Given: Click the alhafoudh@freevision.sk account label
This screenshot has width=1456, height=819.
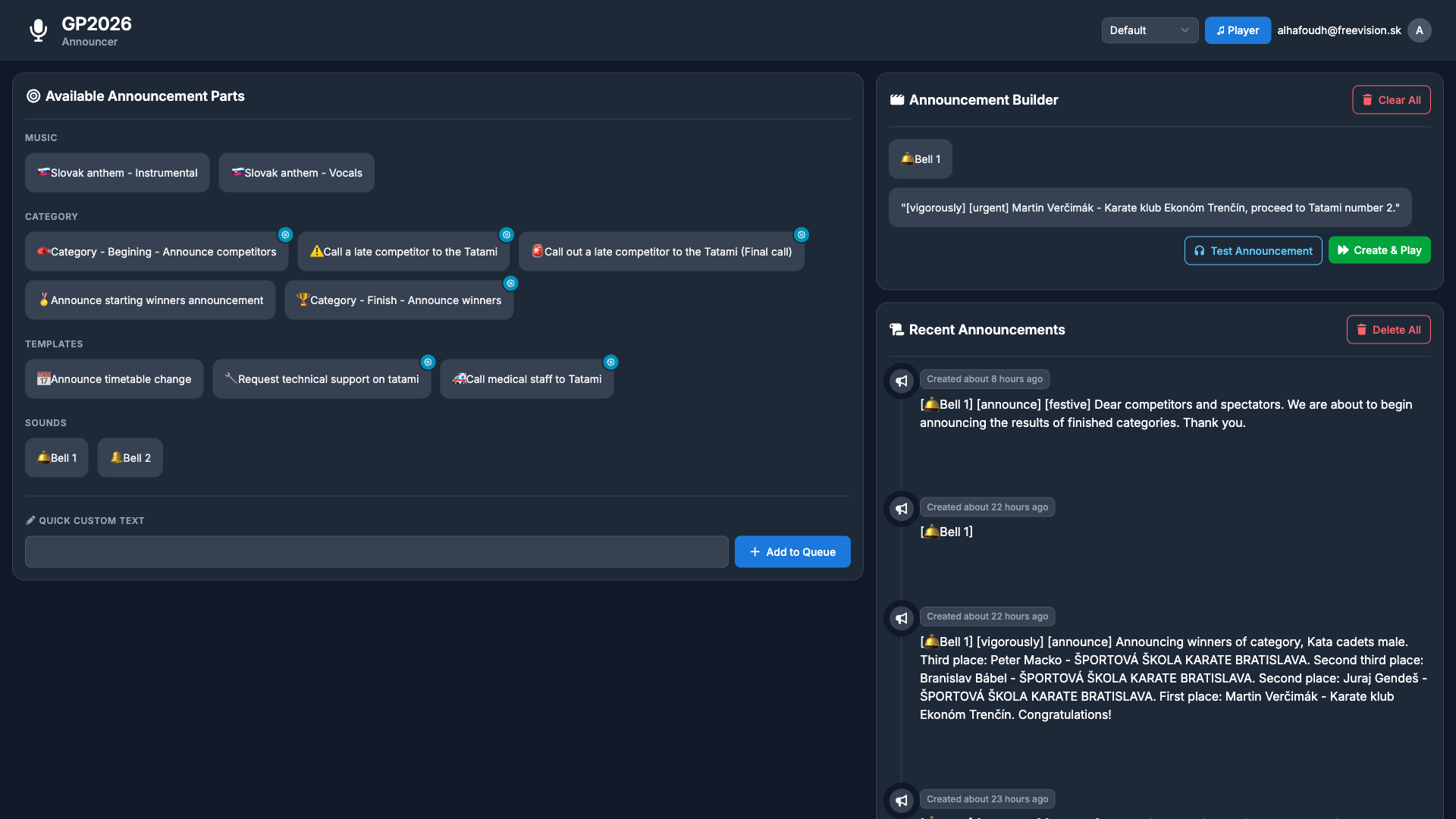Looking at the screenshot, I should (x=1338, y=30).
